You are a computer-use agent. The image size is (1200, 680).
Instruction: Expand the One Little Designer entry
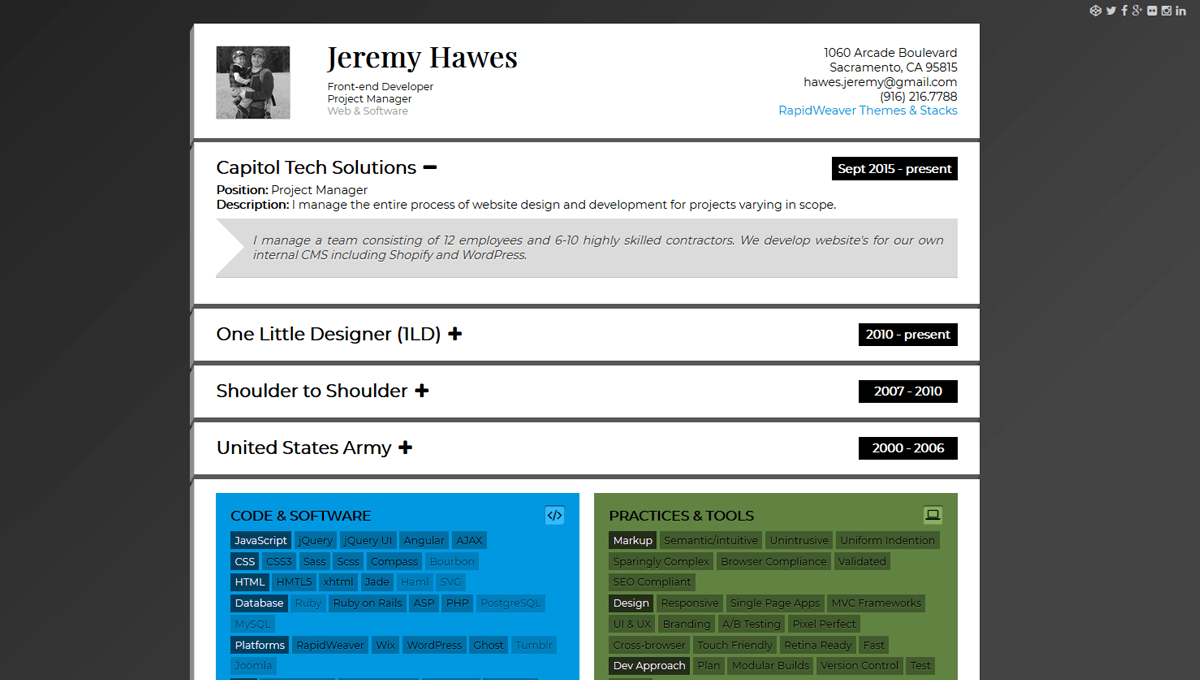coord(456,334)
